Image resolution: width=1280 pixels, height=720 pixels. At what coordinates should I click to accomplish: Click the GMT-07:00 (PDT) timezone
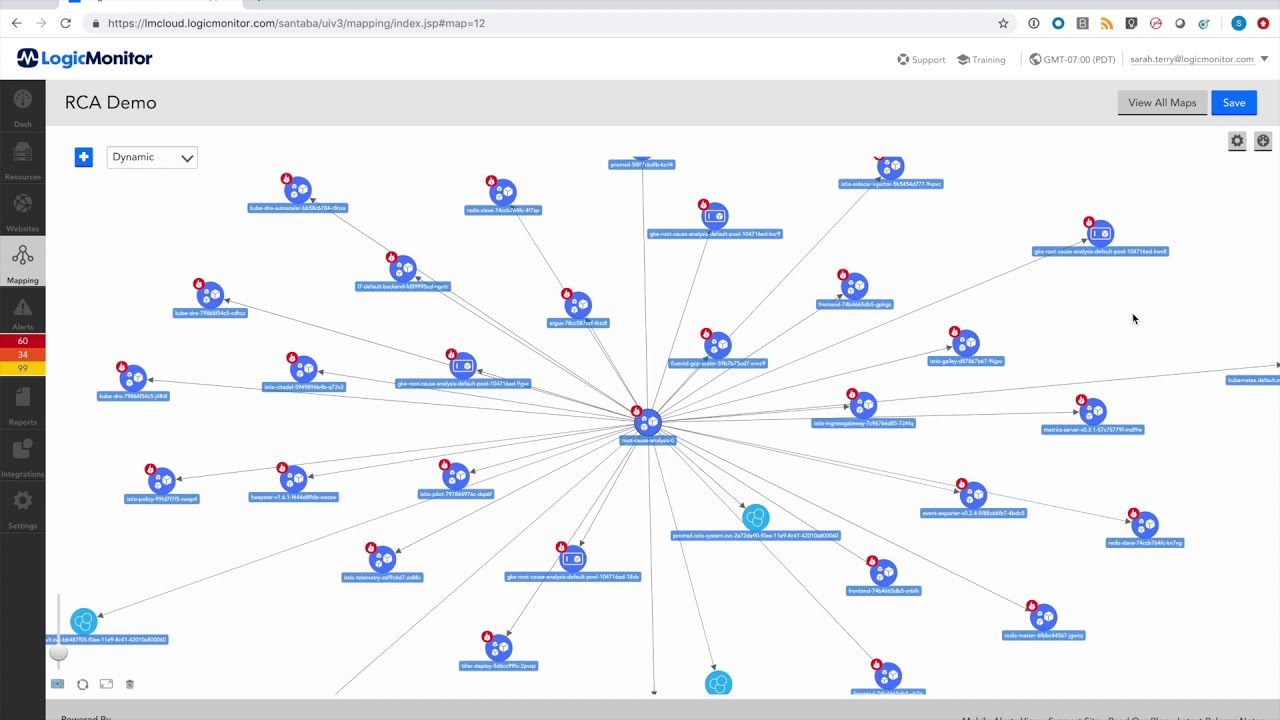(1072, 59)
